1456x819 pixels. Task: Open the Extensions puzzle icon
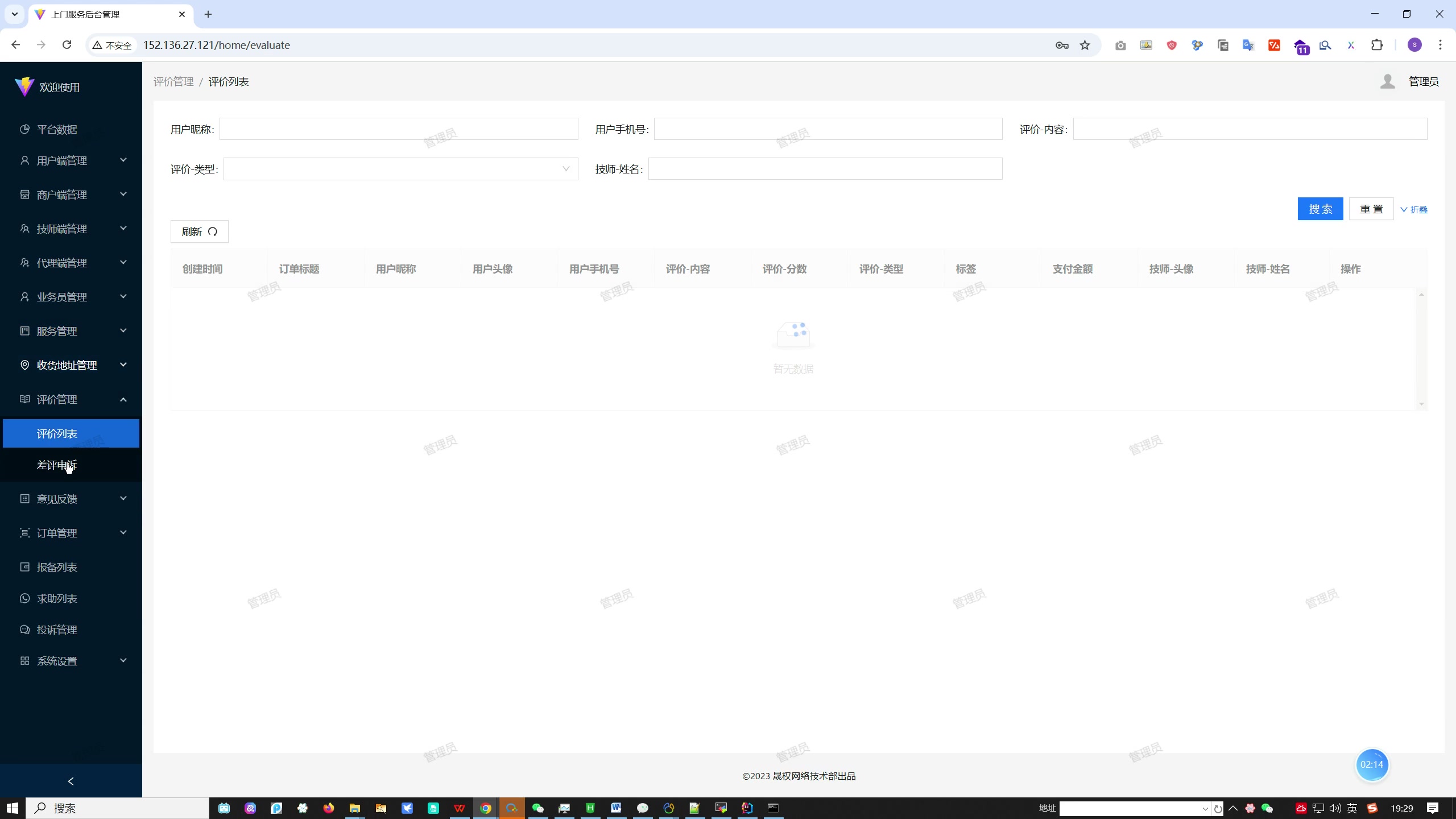tap(1377, 45)
